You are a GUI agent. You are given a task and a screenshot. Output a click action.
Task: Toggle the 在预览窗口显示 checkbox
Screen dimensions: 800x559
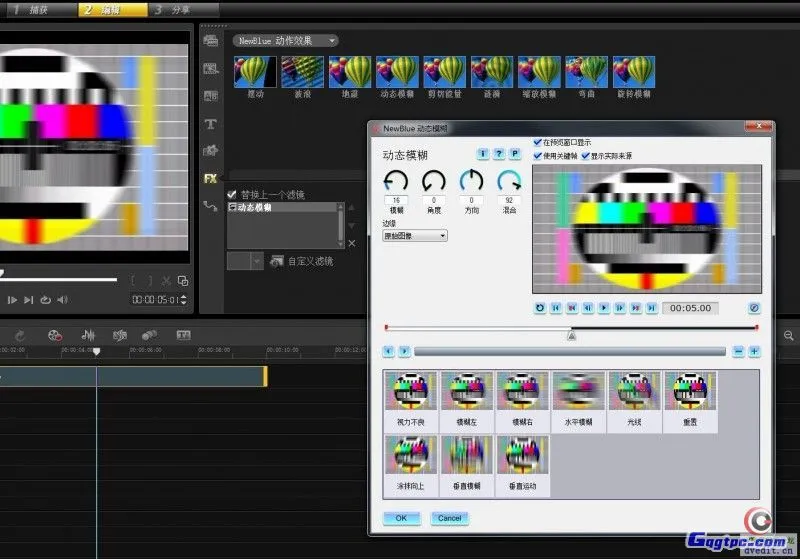coord(538,143)
